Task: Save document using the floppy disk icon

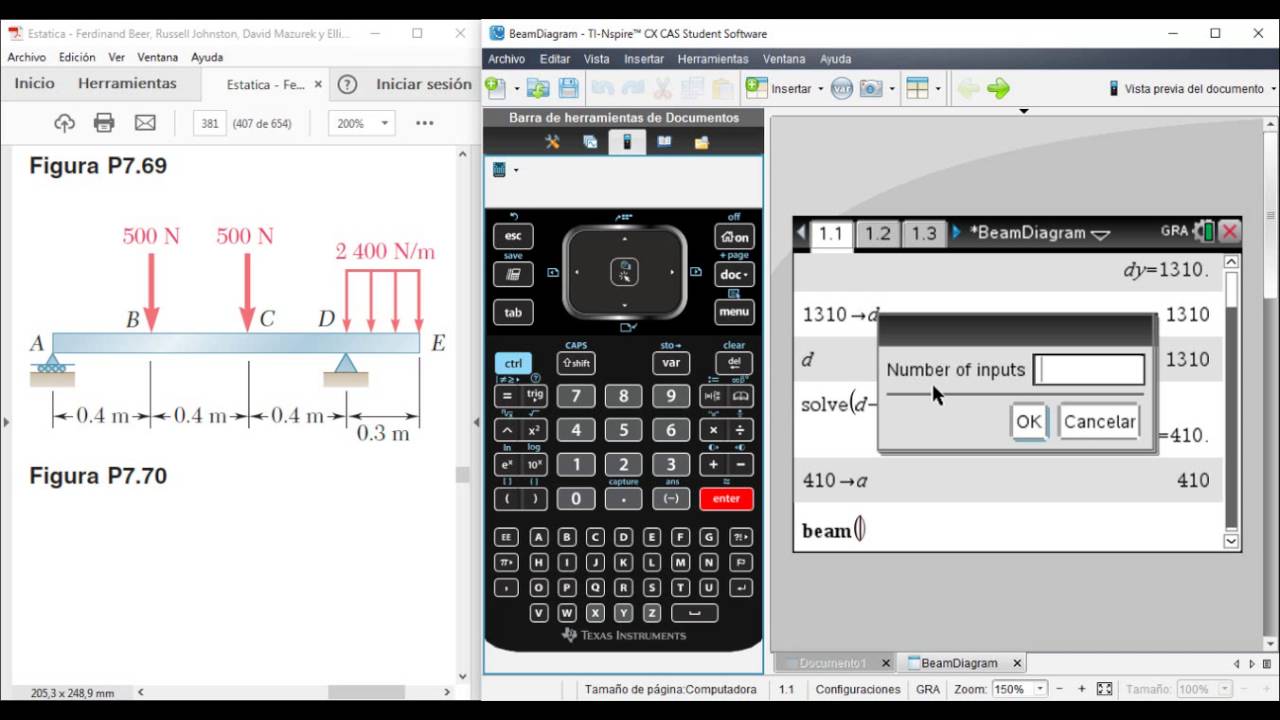Action: coord(568,88)
